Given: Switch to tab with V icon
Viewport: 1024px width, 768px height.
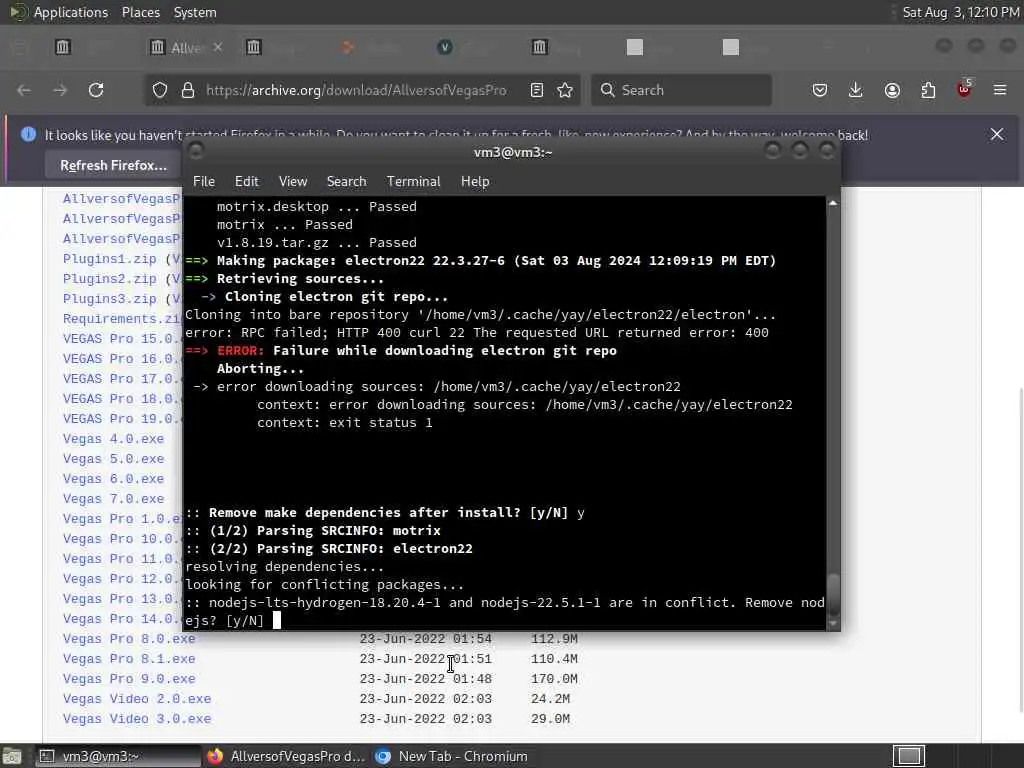Looking at the screenshot, I should [x=445, y=47].
